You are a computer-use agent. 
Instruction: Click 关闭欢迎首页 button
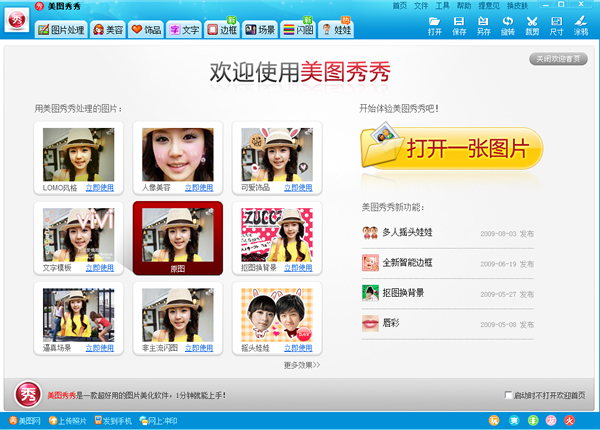[x=558, y=60]
